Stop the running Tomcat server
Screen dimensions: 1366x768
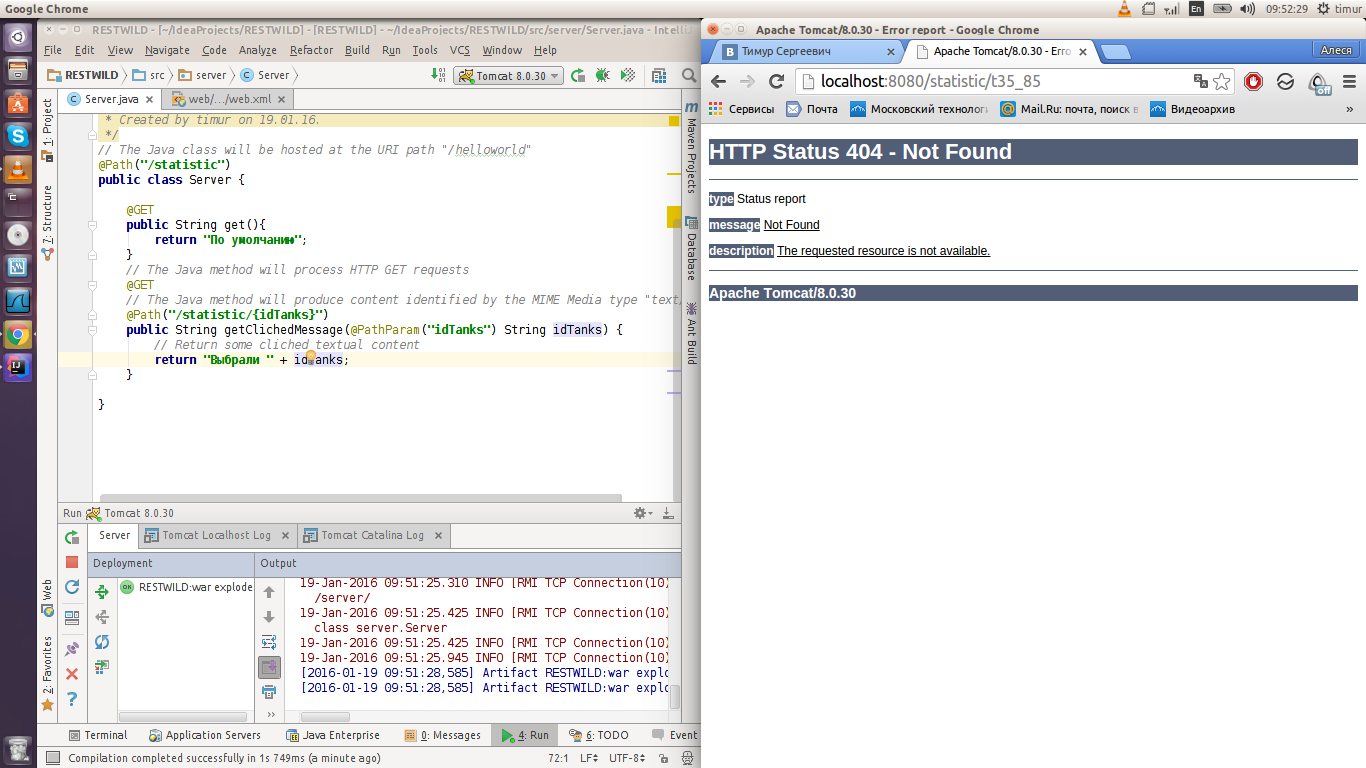(x=72, y=562)
